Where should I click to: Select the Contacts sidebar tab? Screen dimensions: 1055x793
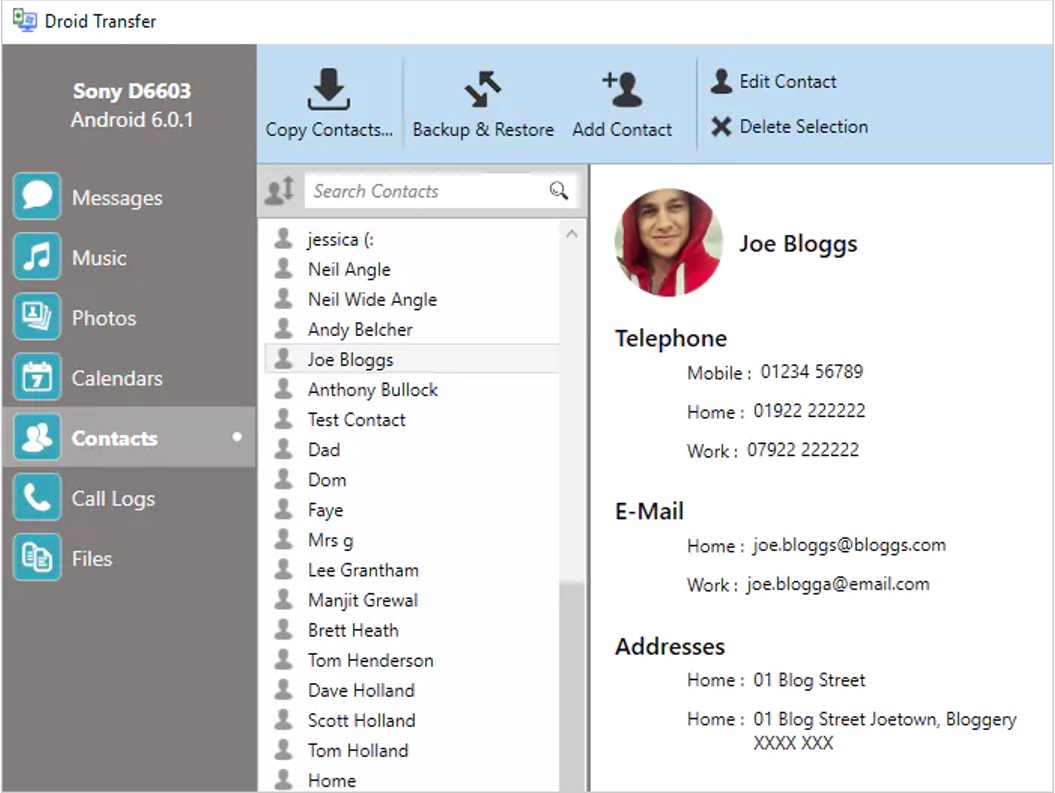(x=129, y=437)
